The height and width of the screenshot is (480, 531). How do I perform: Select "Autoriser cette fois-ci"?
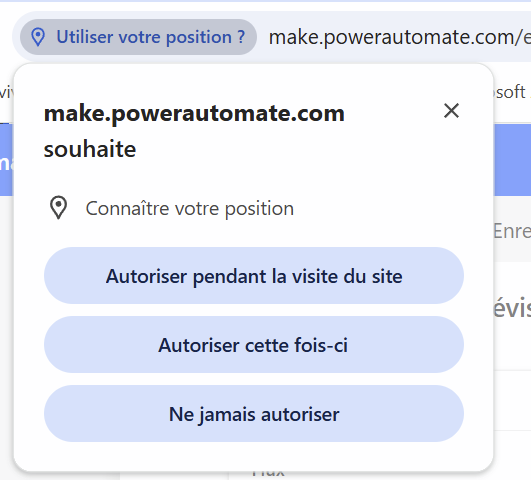point(254,345)
